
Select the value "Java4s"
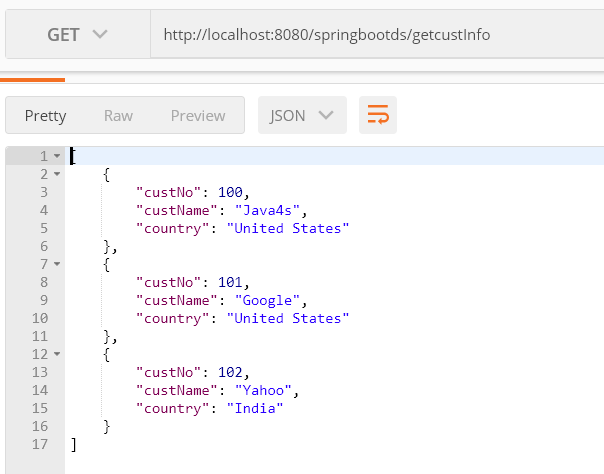[x=267, y=210]
